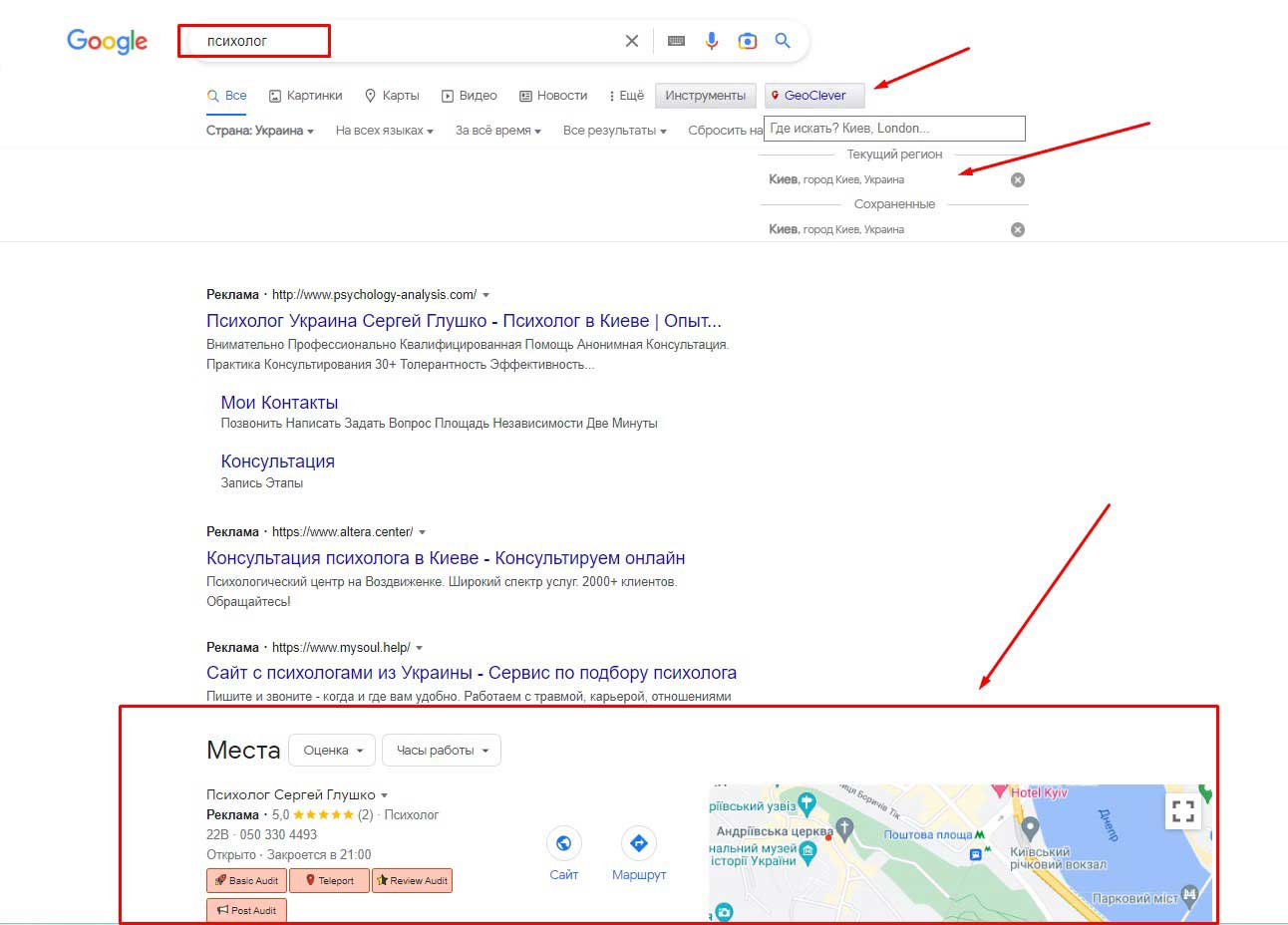The height and width of the screenshot is (925, 1288).
Task: Click the history museum map marker
Action: [808, 852]
